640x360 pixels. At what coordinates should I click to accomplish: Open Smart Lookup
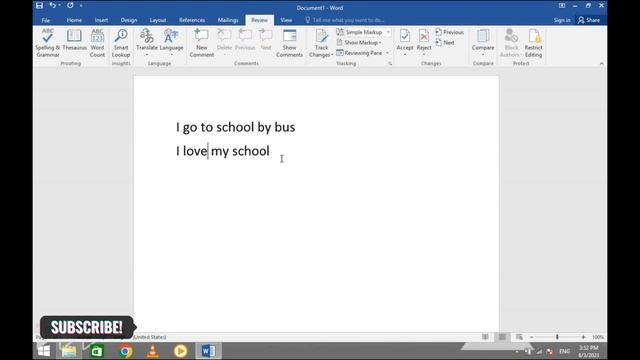click(121, 43)
